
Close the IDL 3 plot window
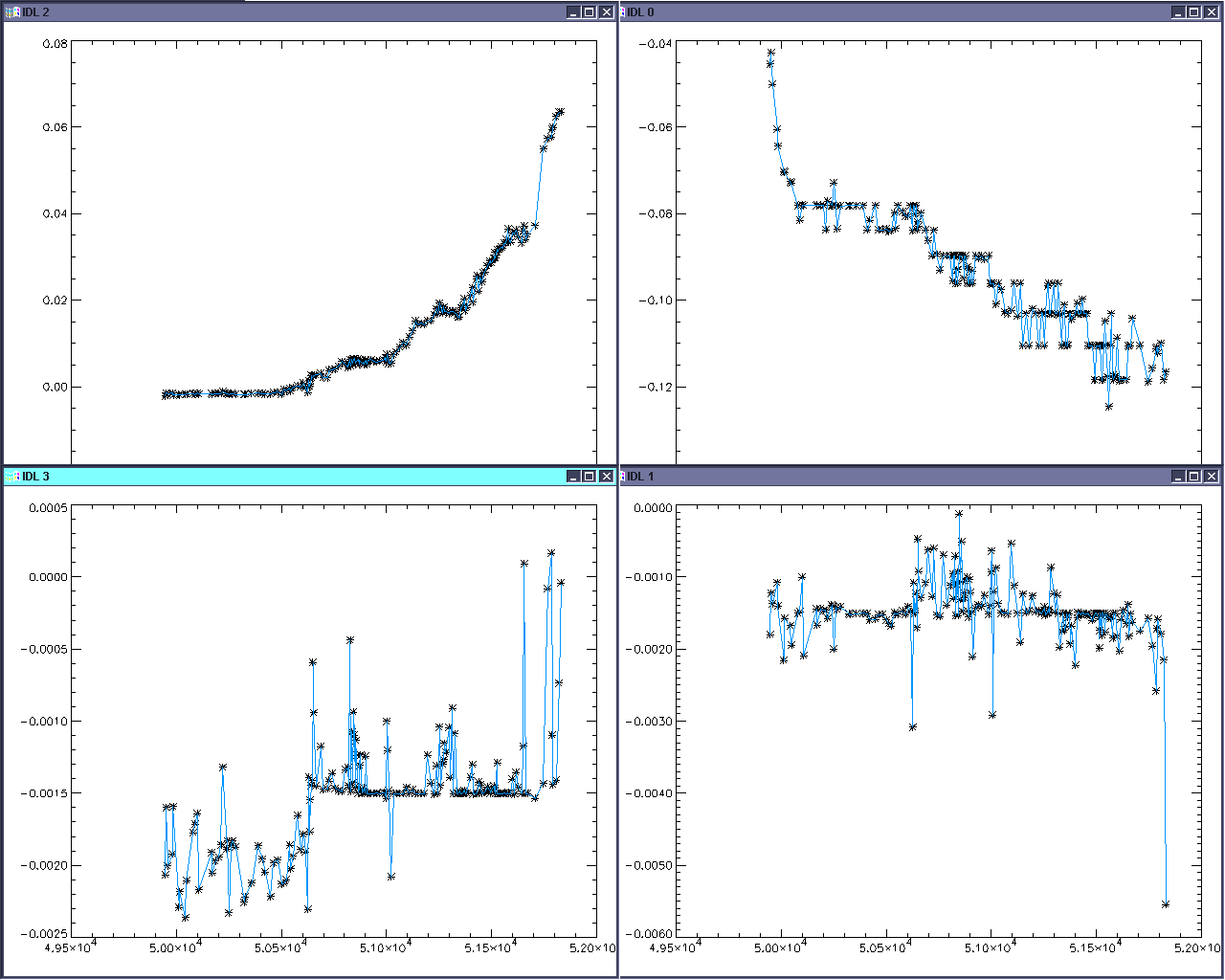(606, 477)
